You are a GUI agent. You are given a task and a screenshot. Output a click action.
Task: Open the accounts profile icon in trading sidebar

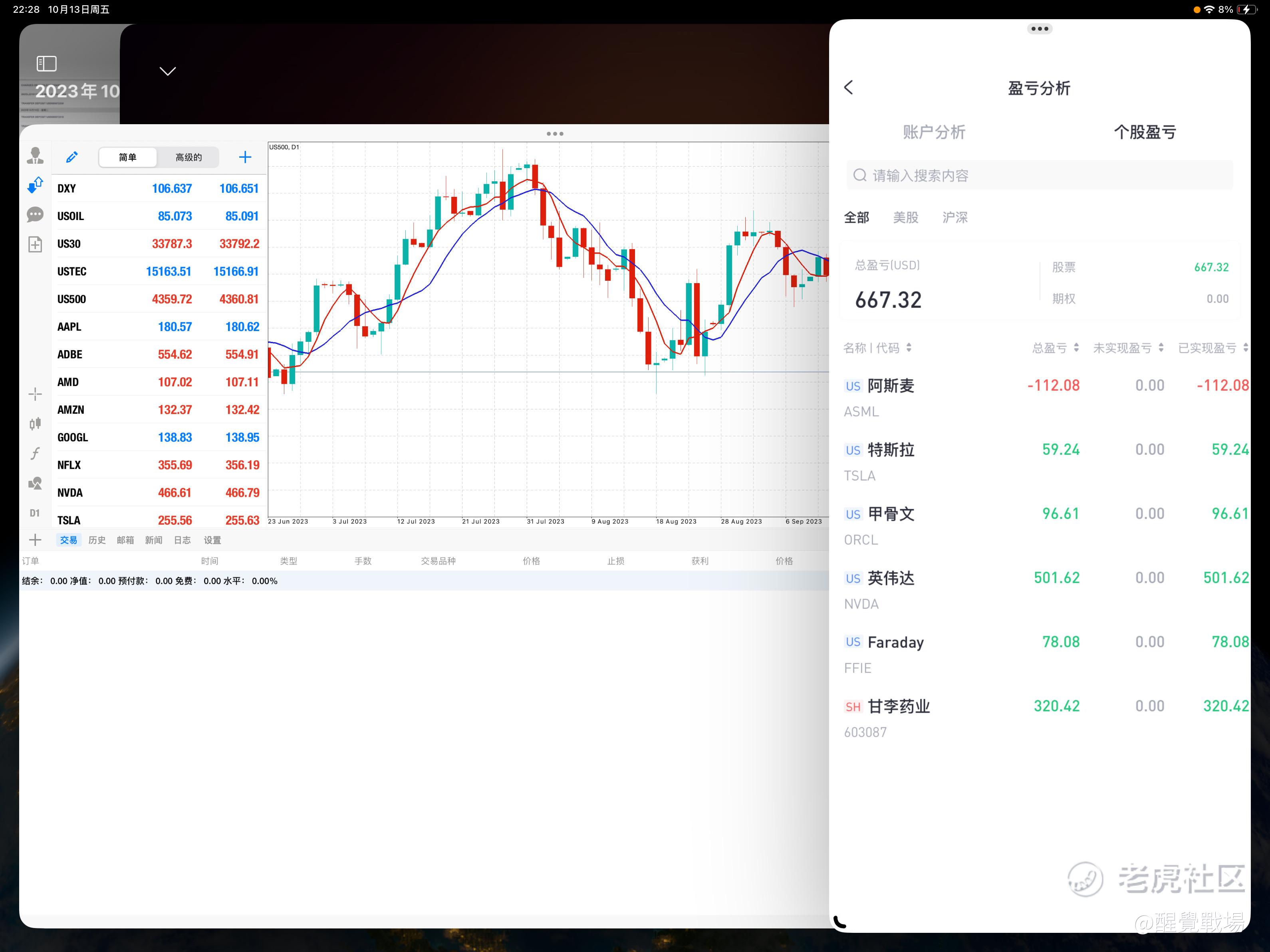pos(35,156)
